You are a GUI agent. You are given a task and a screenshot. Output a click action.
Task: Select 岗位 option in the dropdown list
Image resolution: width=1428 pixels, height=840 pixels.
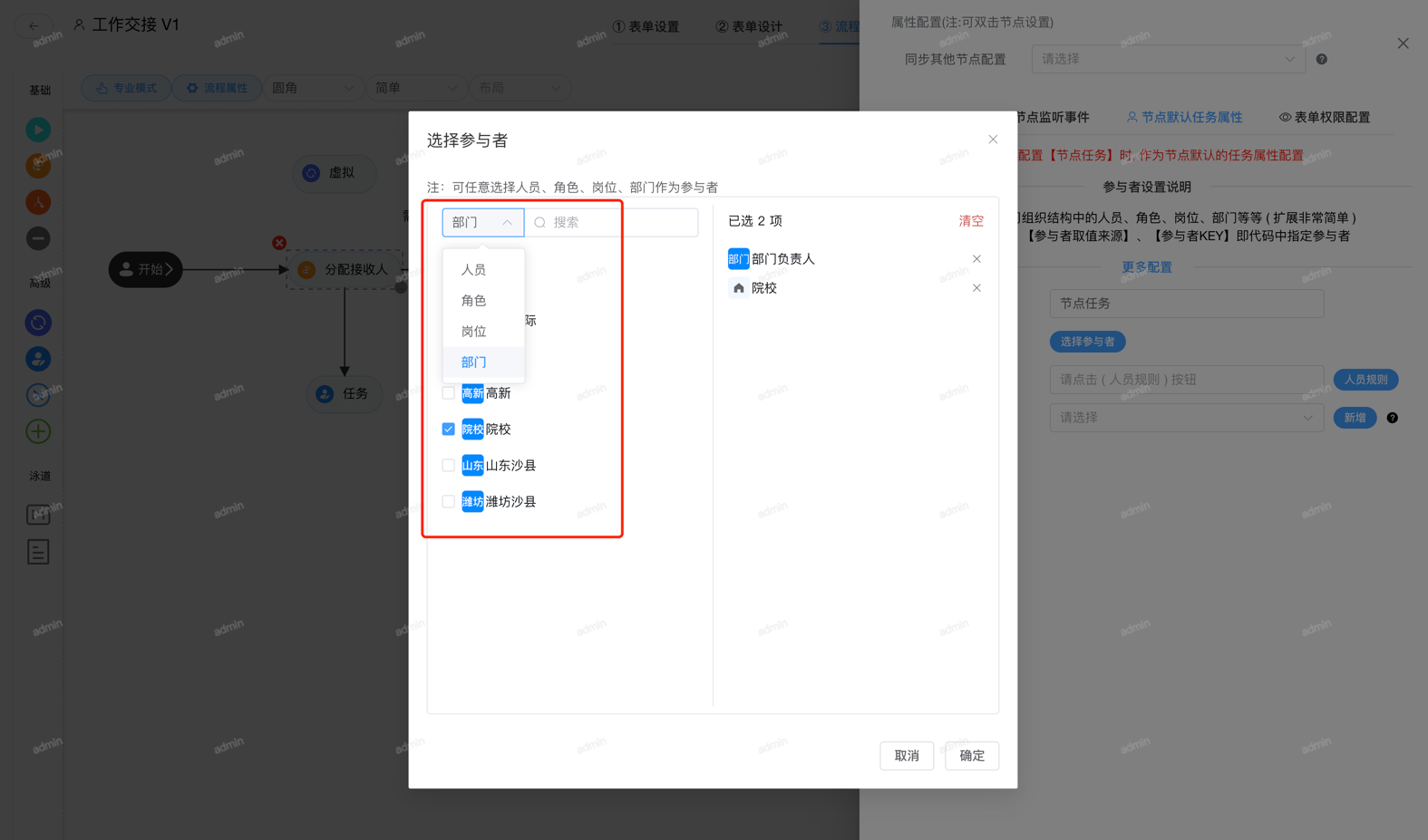[x=473, y=332]
